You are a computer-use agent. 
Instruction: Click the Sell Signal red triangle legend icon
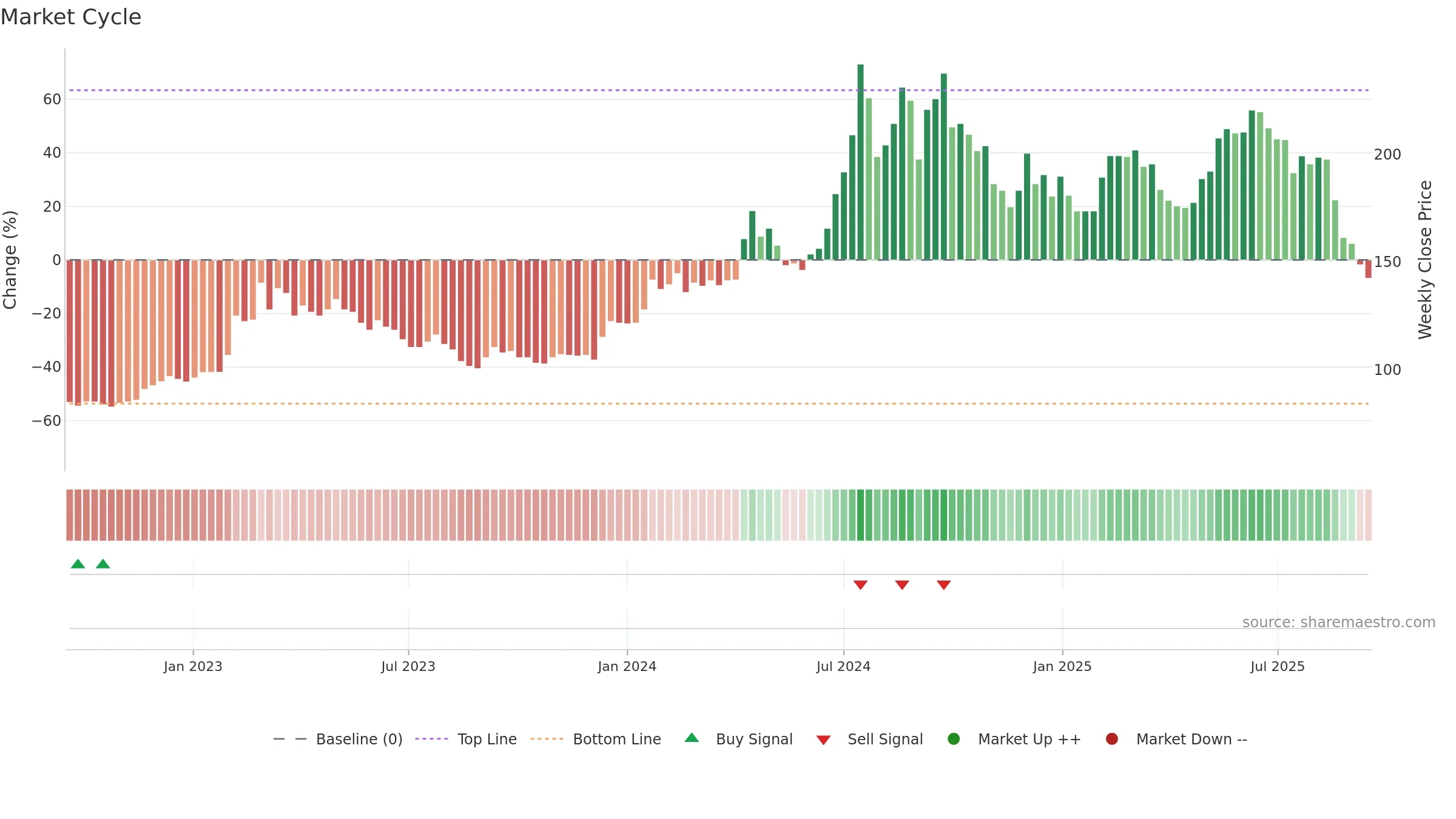click(x=823, y=740)
